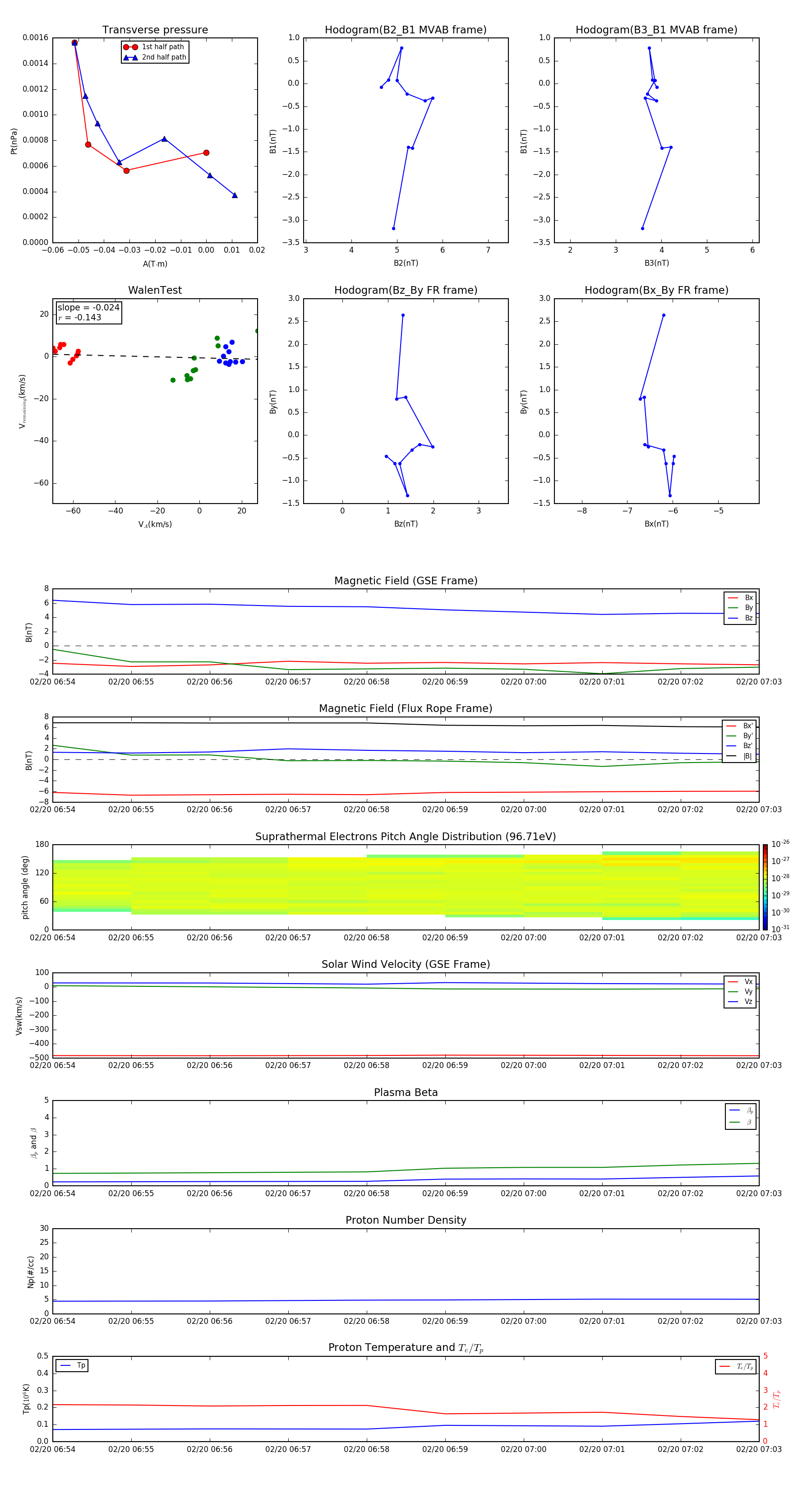
Task: Click the '2nd half path' legend entry
Action: [154, 57]
